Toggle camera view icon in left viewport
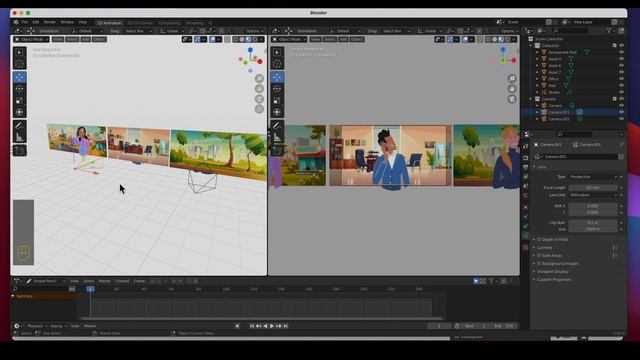Viewport: 640px width, 360px height. coord(259,99)
